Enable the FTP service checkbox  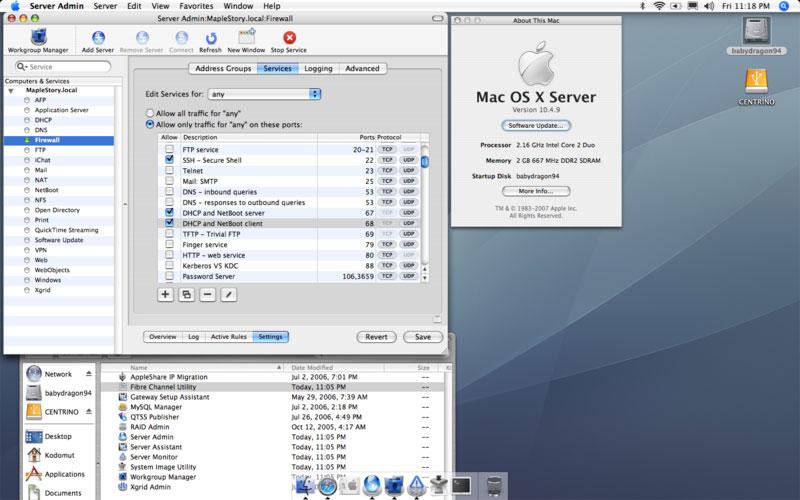(169, 149)
